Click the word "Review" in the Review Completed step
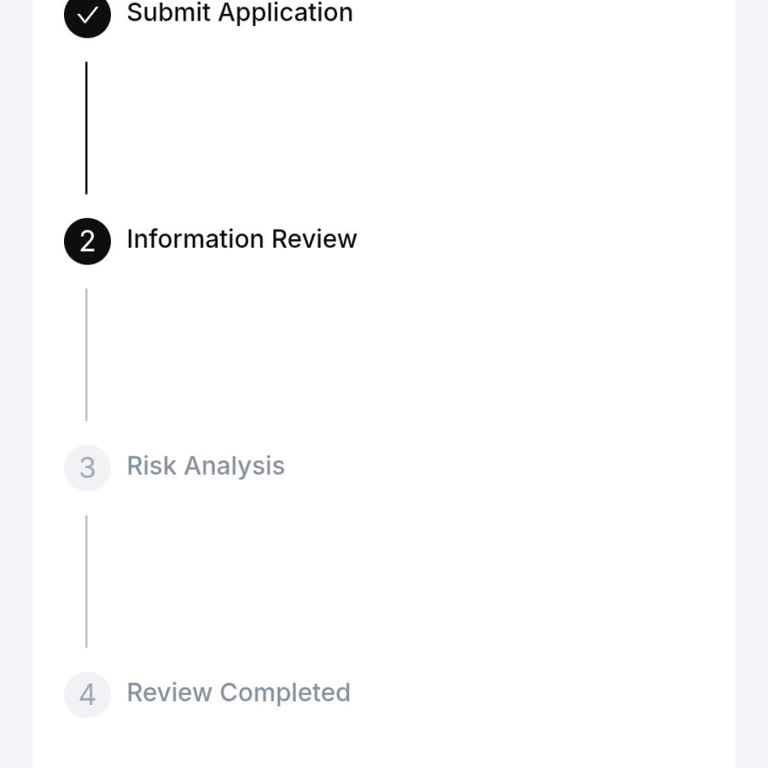 click(x=169, y=693)
